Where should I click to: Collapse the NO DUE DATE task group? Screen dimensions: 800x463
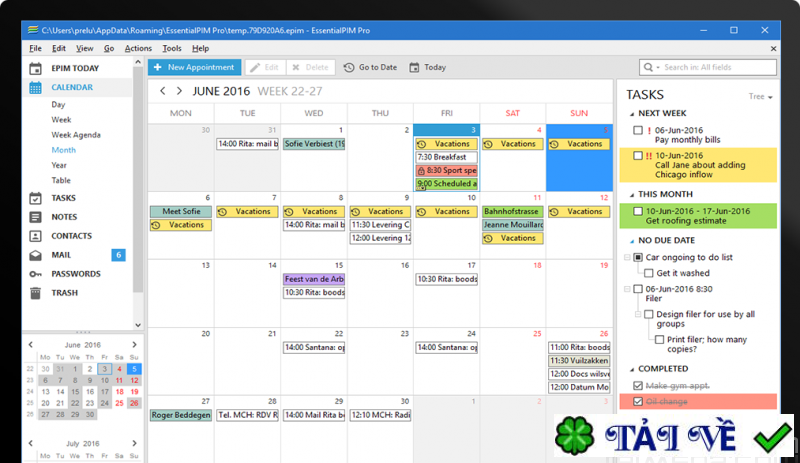pyautogui.click(x=632, y=240)
